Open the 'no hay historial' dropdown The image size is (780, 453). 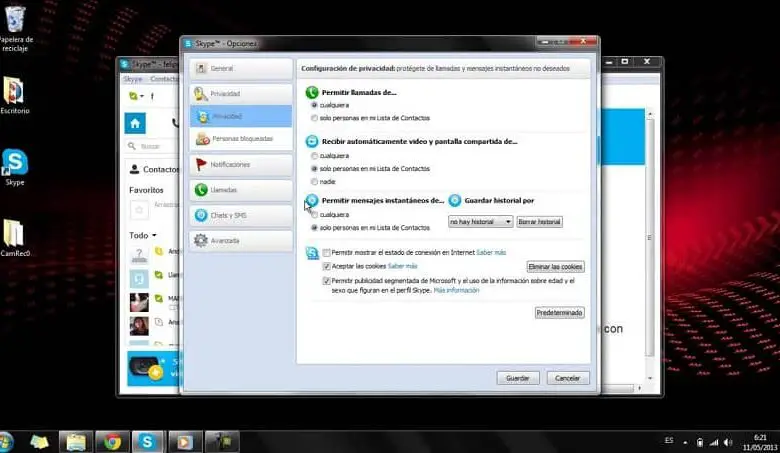pos(480,222)
